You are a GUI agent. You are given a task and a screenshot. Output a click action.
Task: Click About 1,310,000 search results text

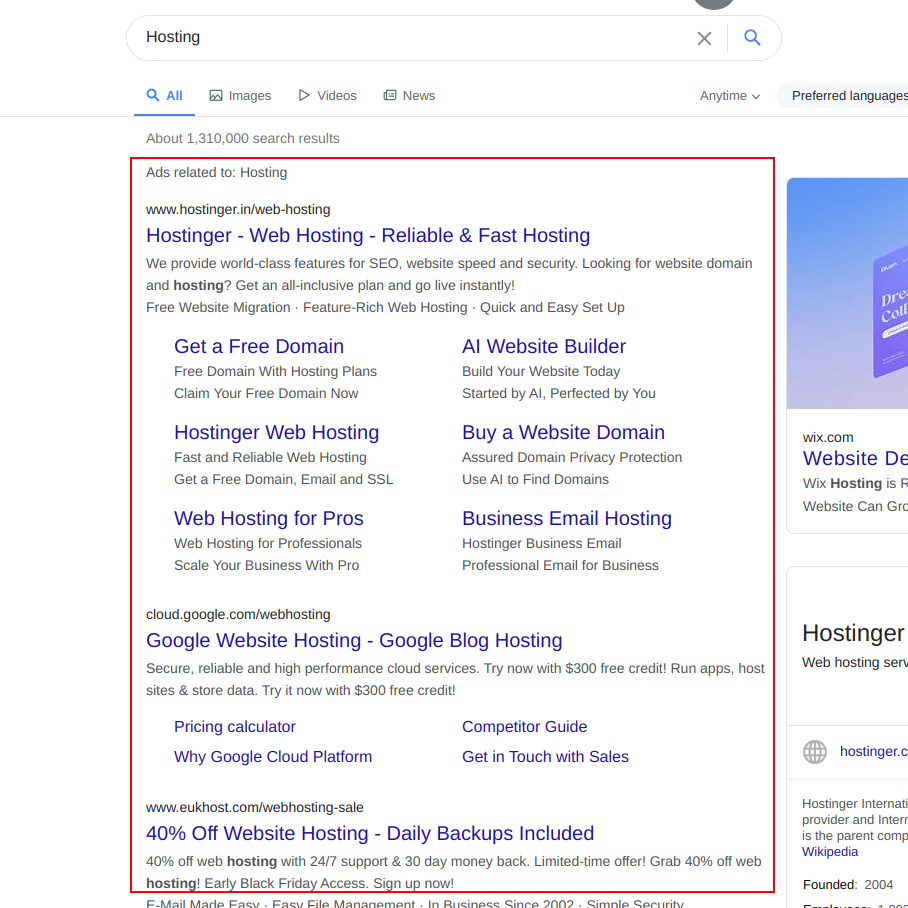pyautogui.click(x=243, y=138)
